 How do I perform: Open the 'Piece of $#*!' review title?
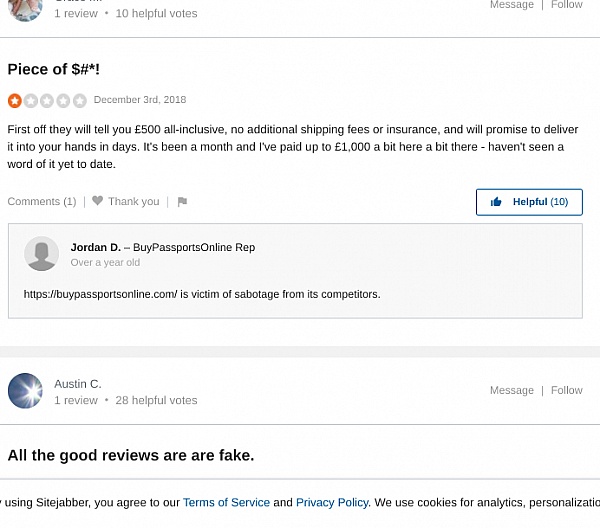(x=54, y=69)
